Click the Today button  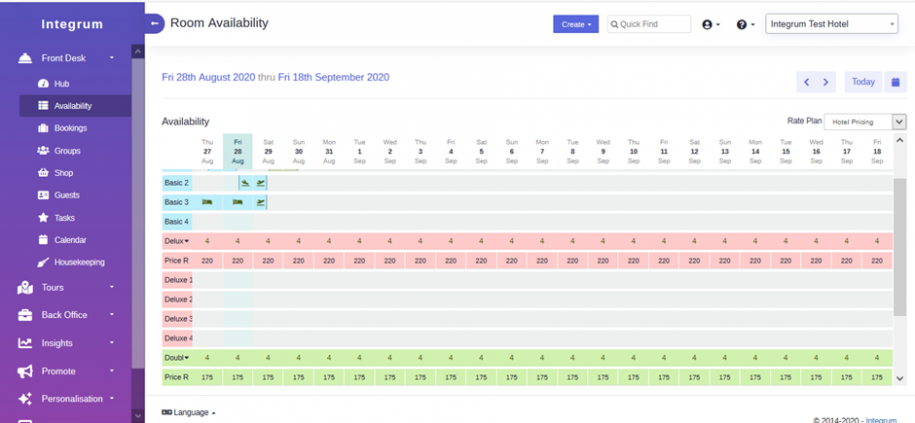862,82
